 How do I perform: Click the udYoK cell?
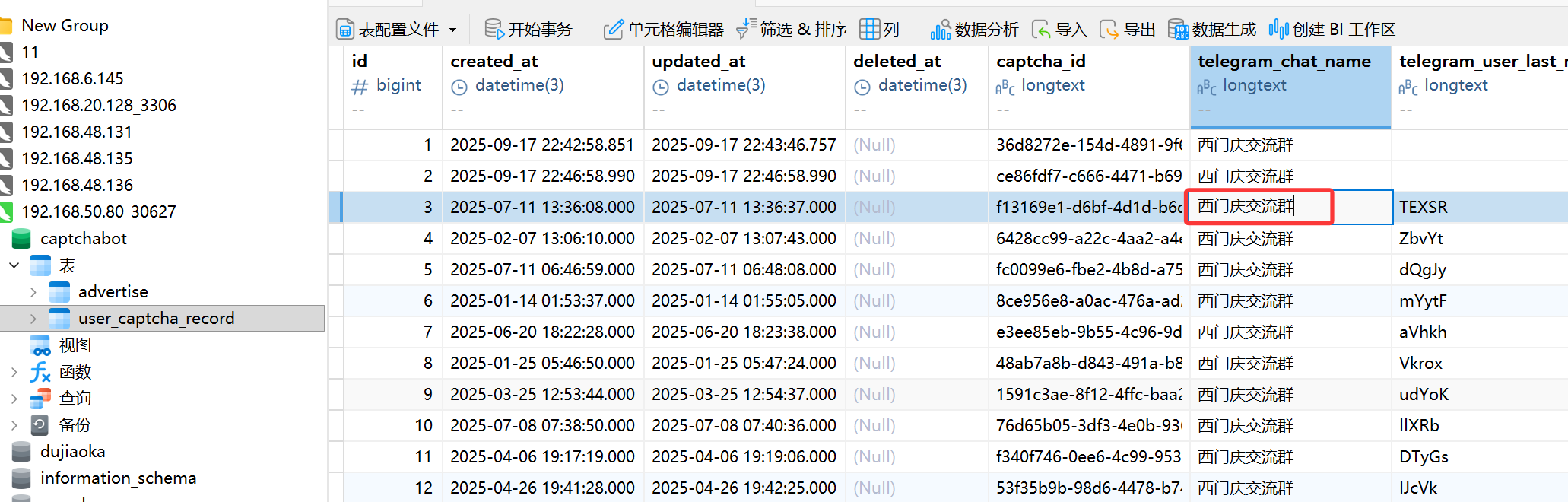click(1480, 395)
